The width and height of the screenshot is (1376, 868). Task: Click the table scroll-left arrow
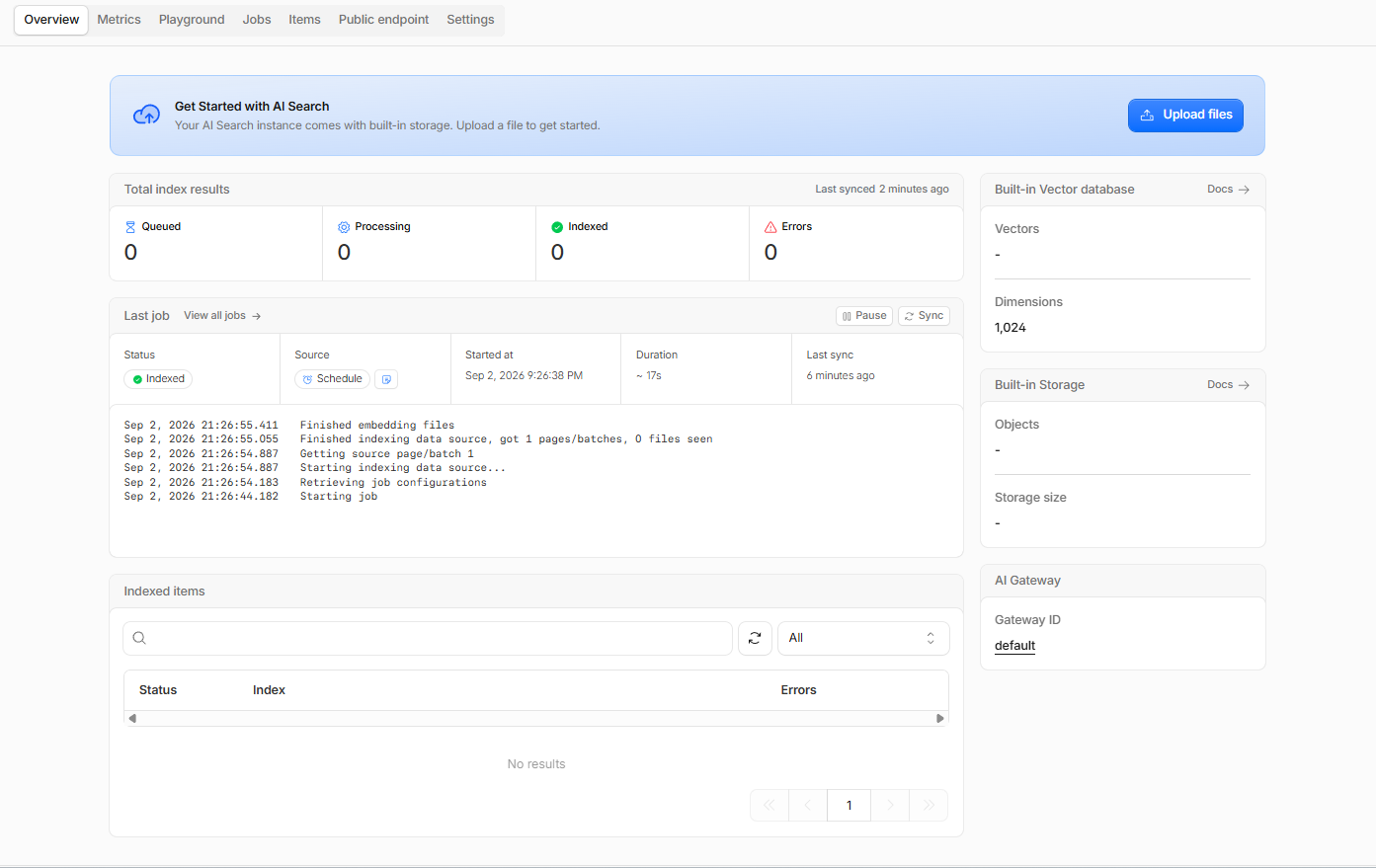point(132,719)
